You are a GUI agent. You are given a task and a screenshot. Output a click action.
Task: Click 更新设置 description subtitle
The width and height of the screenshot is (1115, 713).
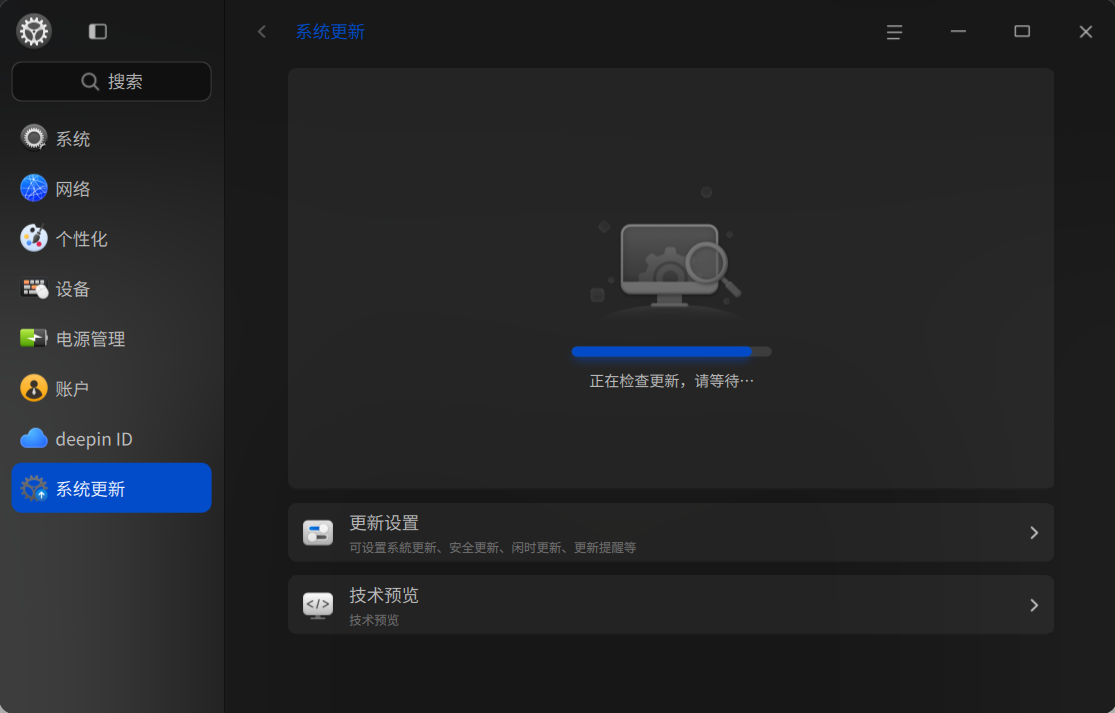tap(493, 547)
